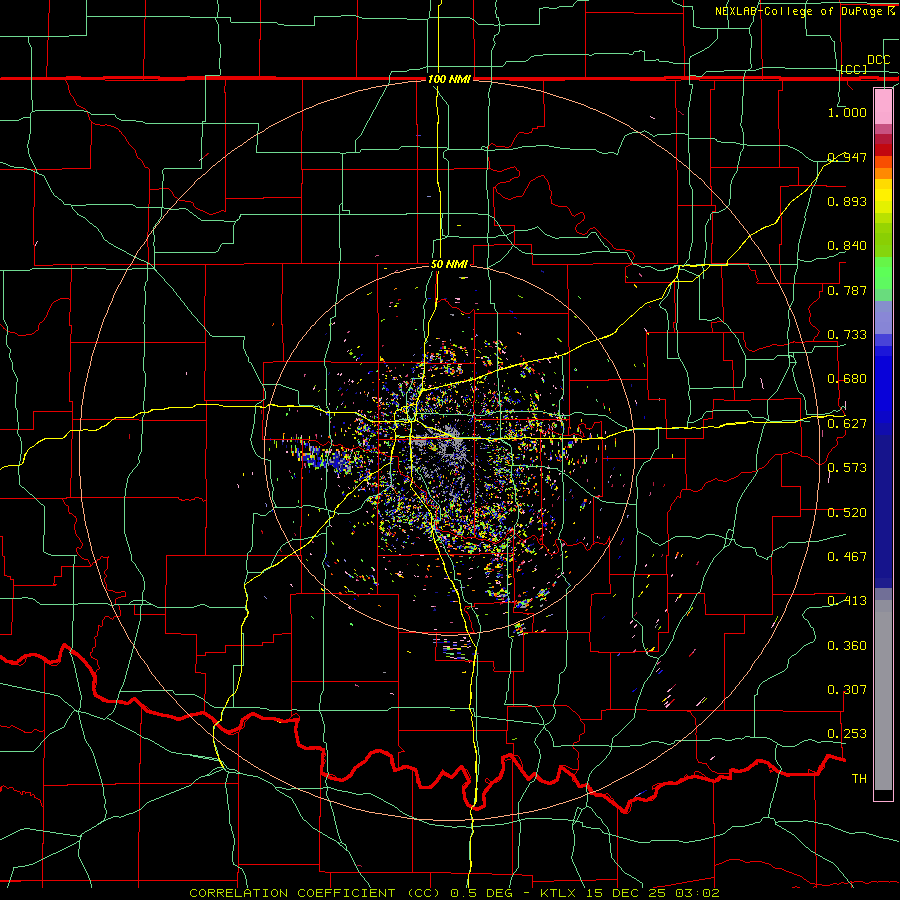Click the DCC product label
The image size is (900, 900).
[x=878, y=60]
